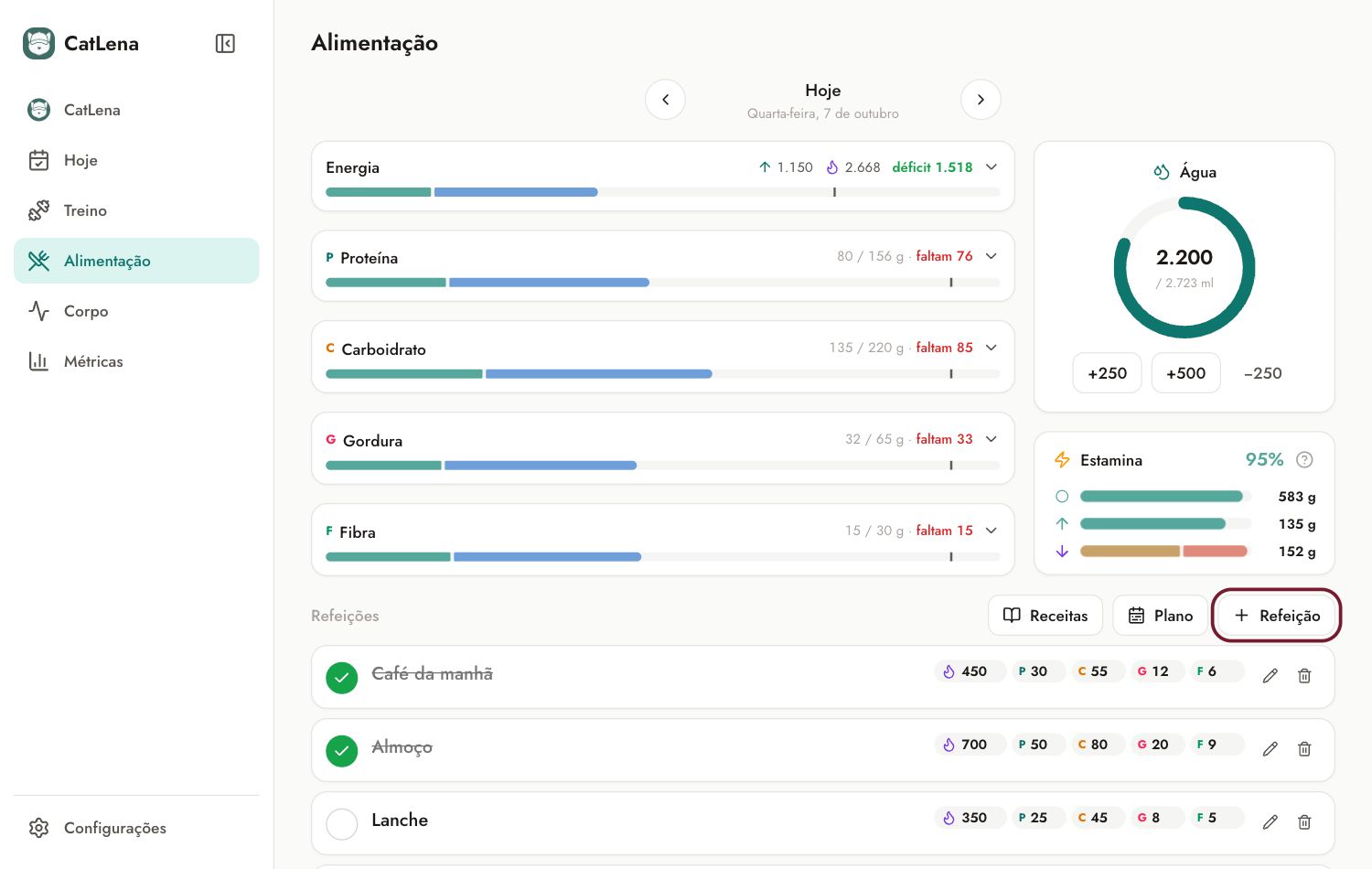The width and height of the screenshot is (1372, 869).
Task: Click the Estamina lightning bolt icon
Action: coord(1062,460)
